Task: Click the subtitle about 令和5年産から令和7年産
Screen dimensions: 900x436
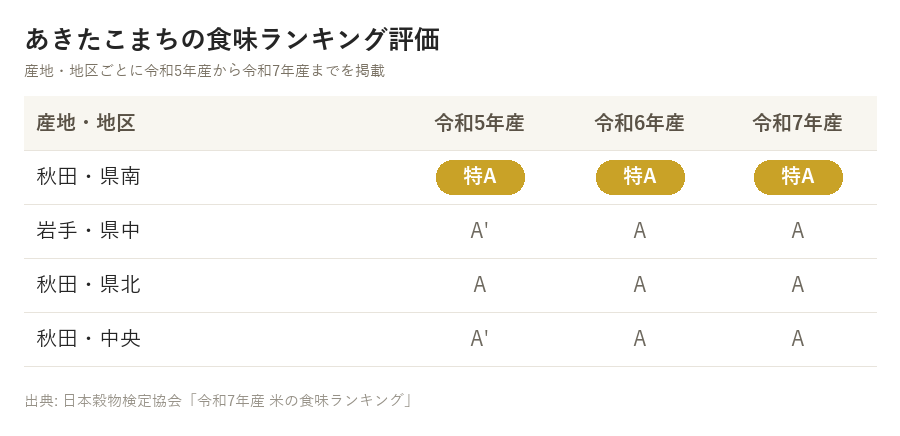Action: coord(204,71)
